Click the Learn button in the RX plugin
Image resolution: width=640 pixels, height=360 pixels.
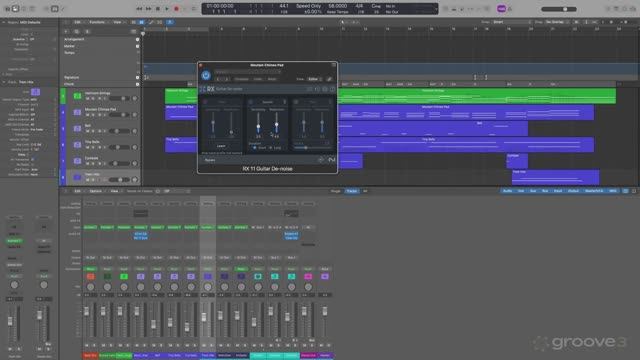point(221,146)
